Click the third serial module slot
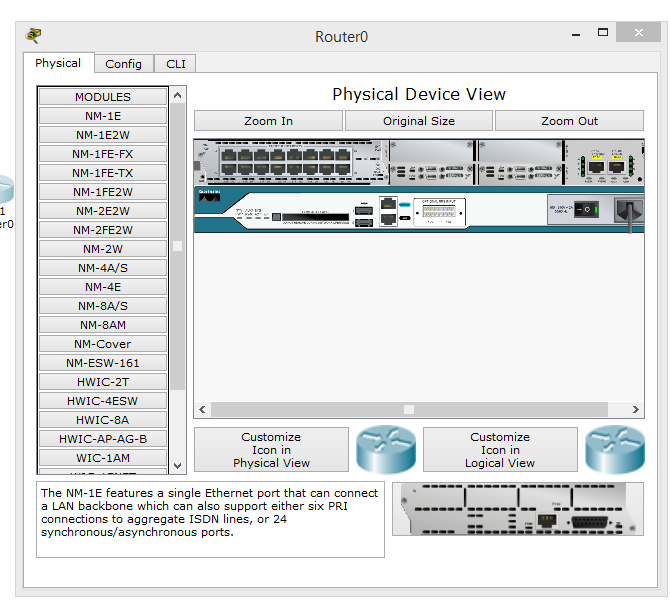The image size is (670, 605). [520, 163]
